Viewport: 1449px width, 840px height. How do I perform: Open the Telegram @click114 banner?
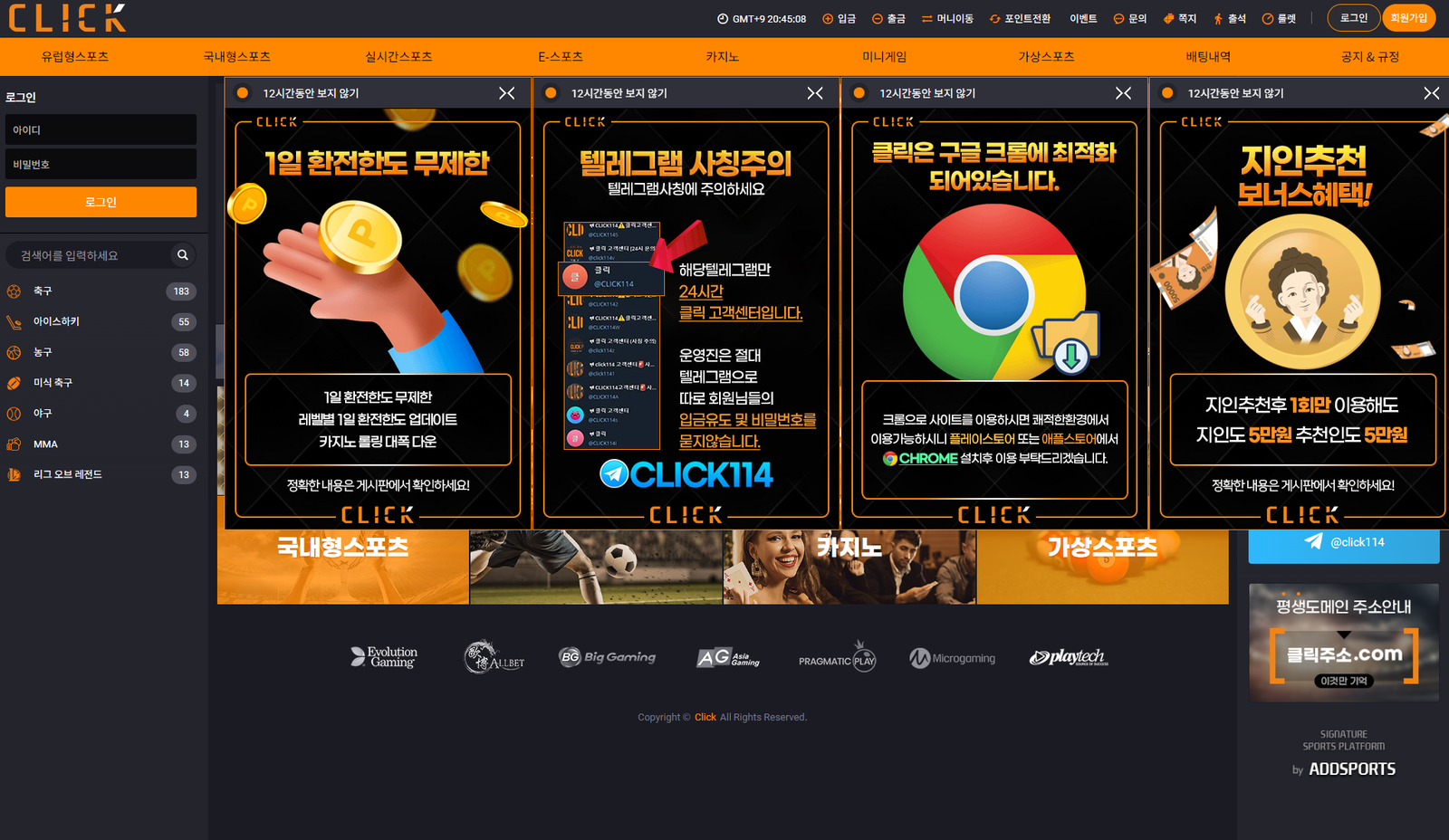[x=1343, y=543]
